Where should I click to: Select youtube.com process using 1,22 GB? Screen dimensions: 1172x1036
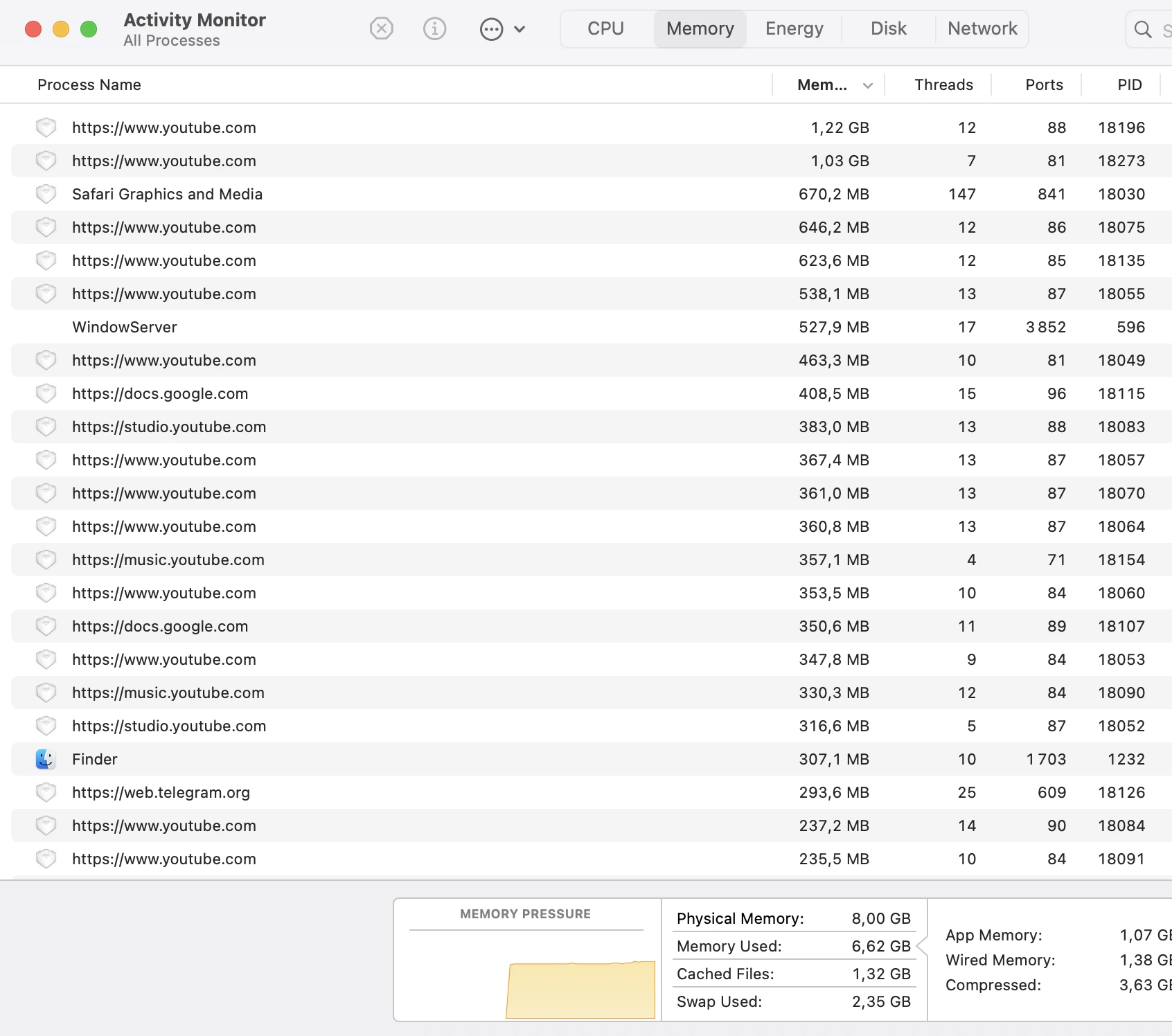coord(164,127)
